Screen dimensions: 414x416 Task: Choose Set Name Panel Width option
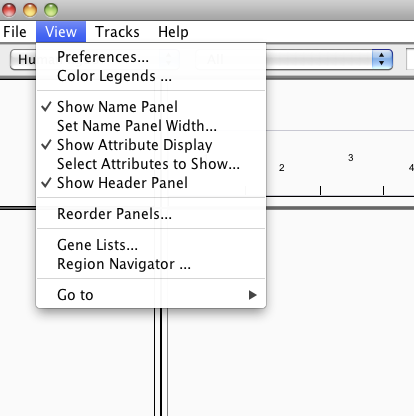[151, 126]
